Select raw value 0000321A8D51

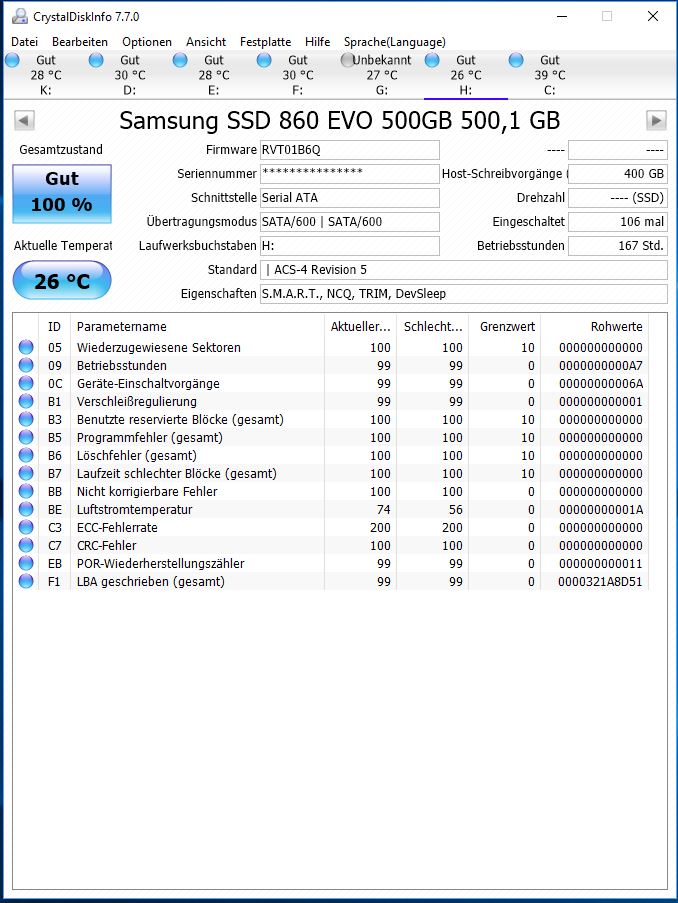600,582
